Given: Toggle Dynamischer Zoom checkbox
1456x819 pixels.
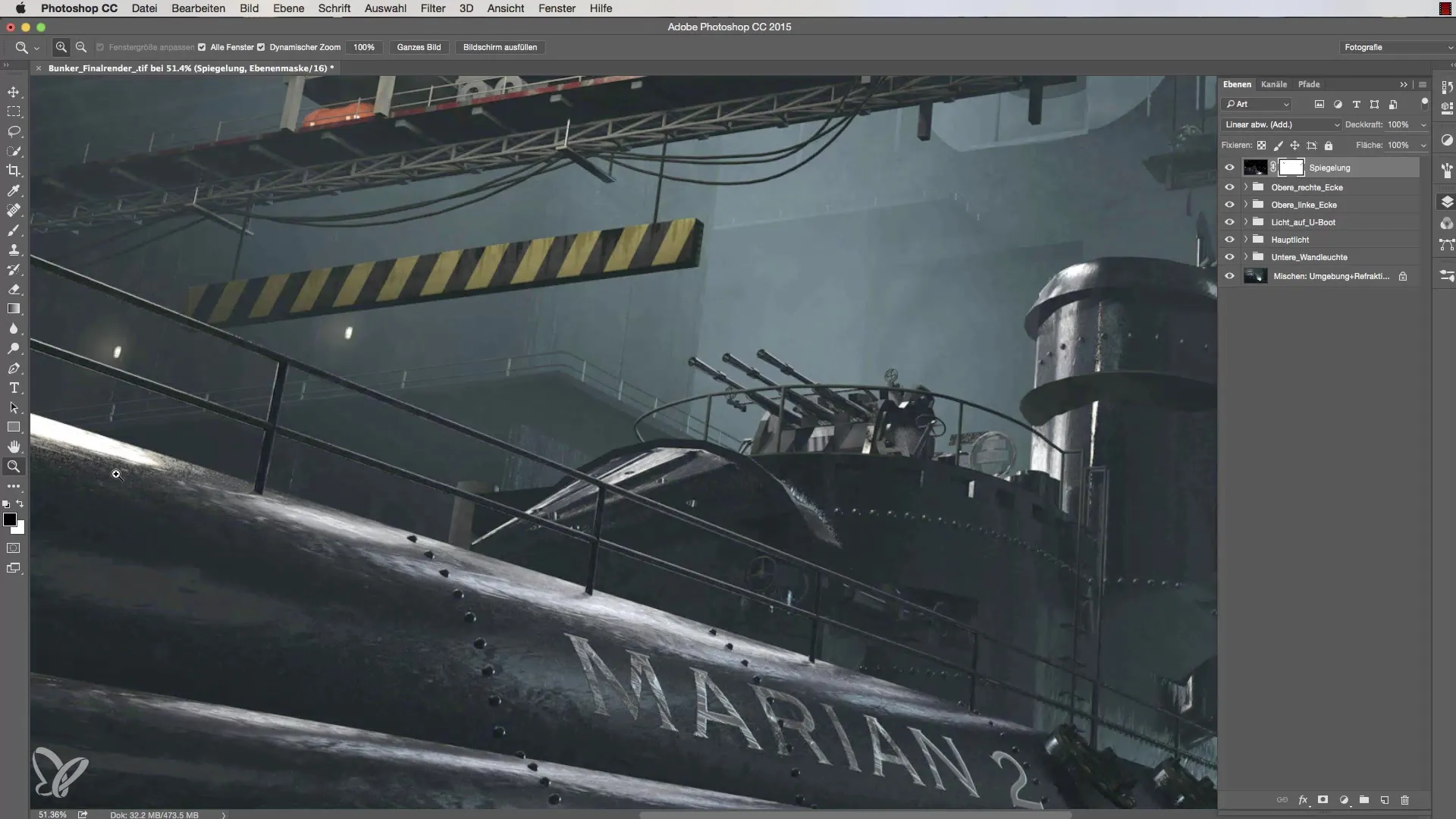Looking at the screenshot, I should click(261, 47).
